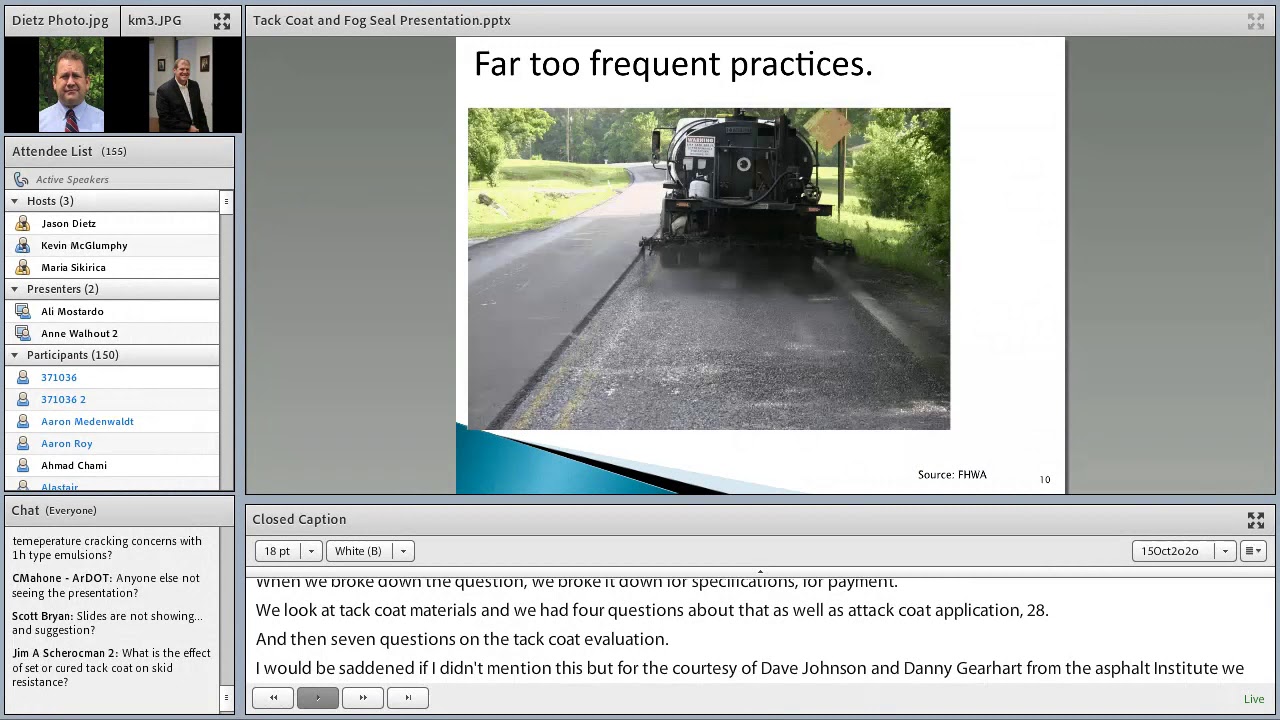Screen dimensions: 1280x720
Task: Click host icon next to Kevin McGlumphy
Action: (23, 245)
